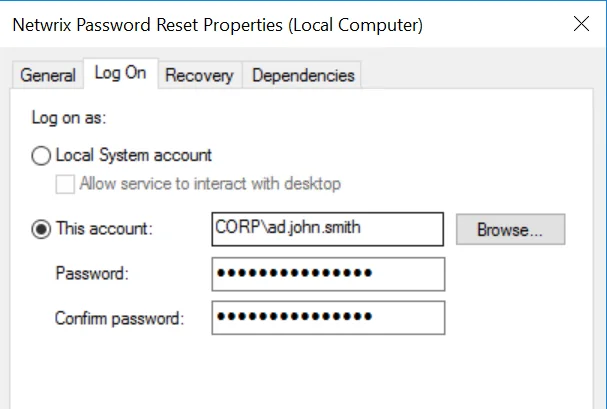Click the 'Log on as:' label
Screen dimensions: 607x409
coord(69,118)
